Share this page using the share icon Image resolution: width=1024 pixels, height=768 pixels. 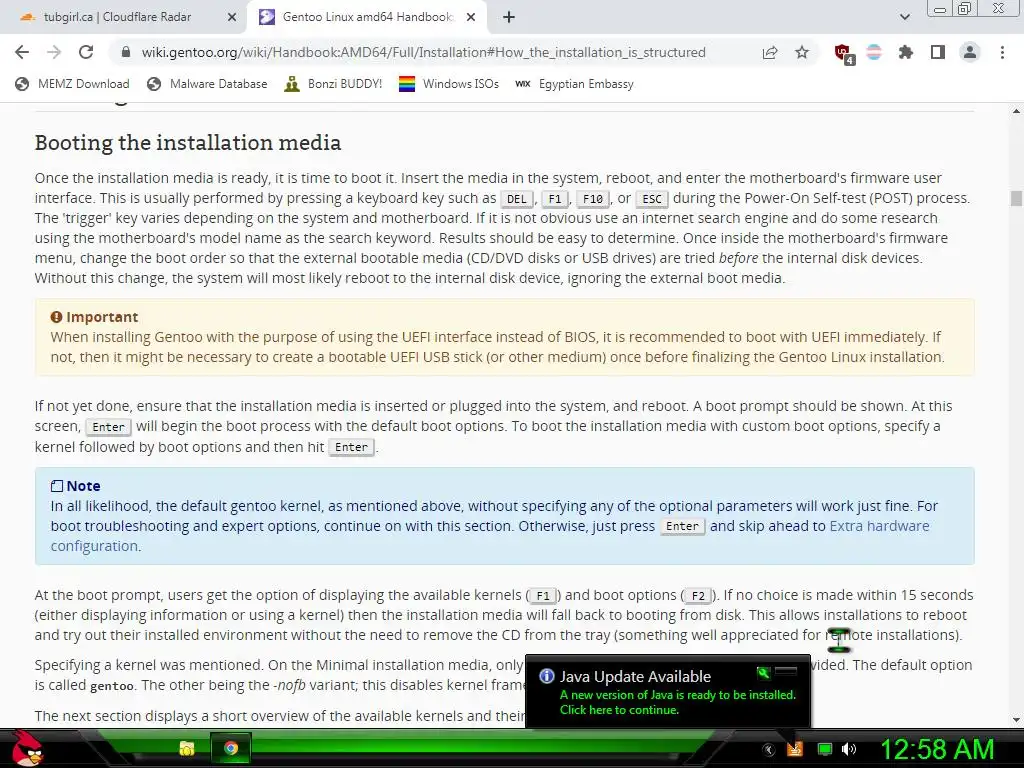click(770, 52)
